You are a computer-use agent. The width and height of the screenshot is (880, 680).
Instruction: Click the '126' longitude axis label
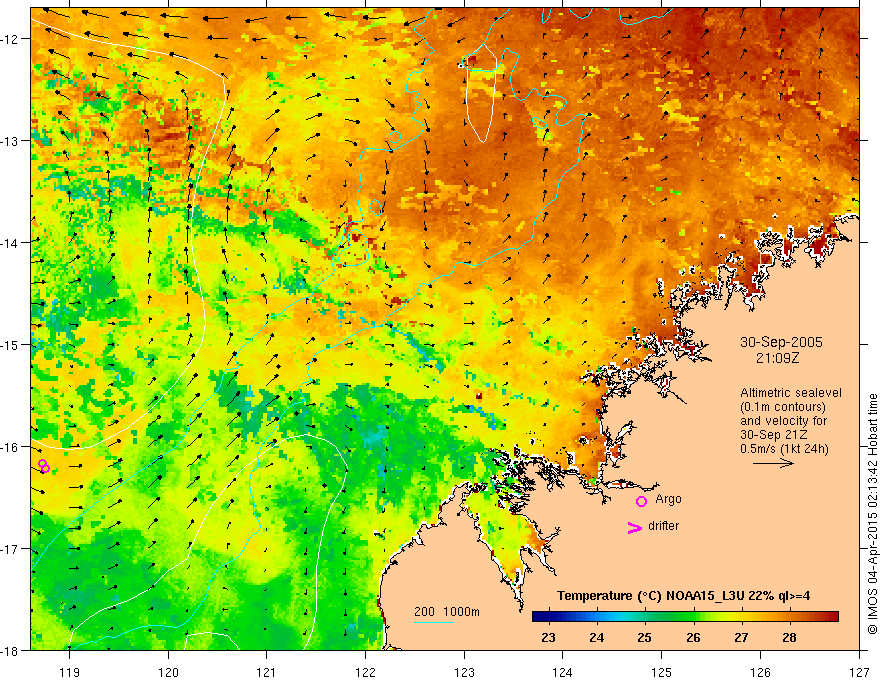click(x=760, y=672)
